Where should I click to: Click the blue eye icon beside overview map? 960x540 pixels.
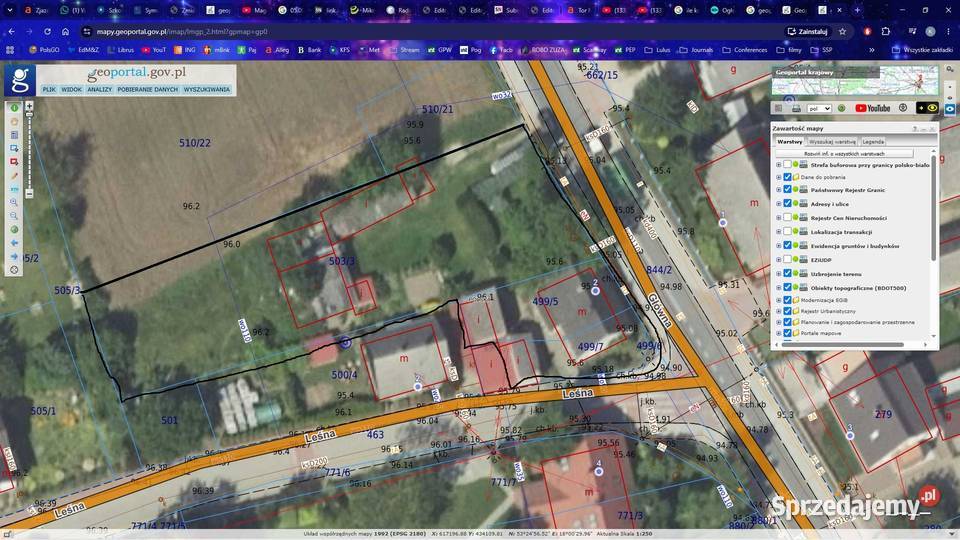coord(950,109)
